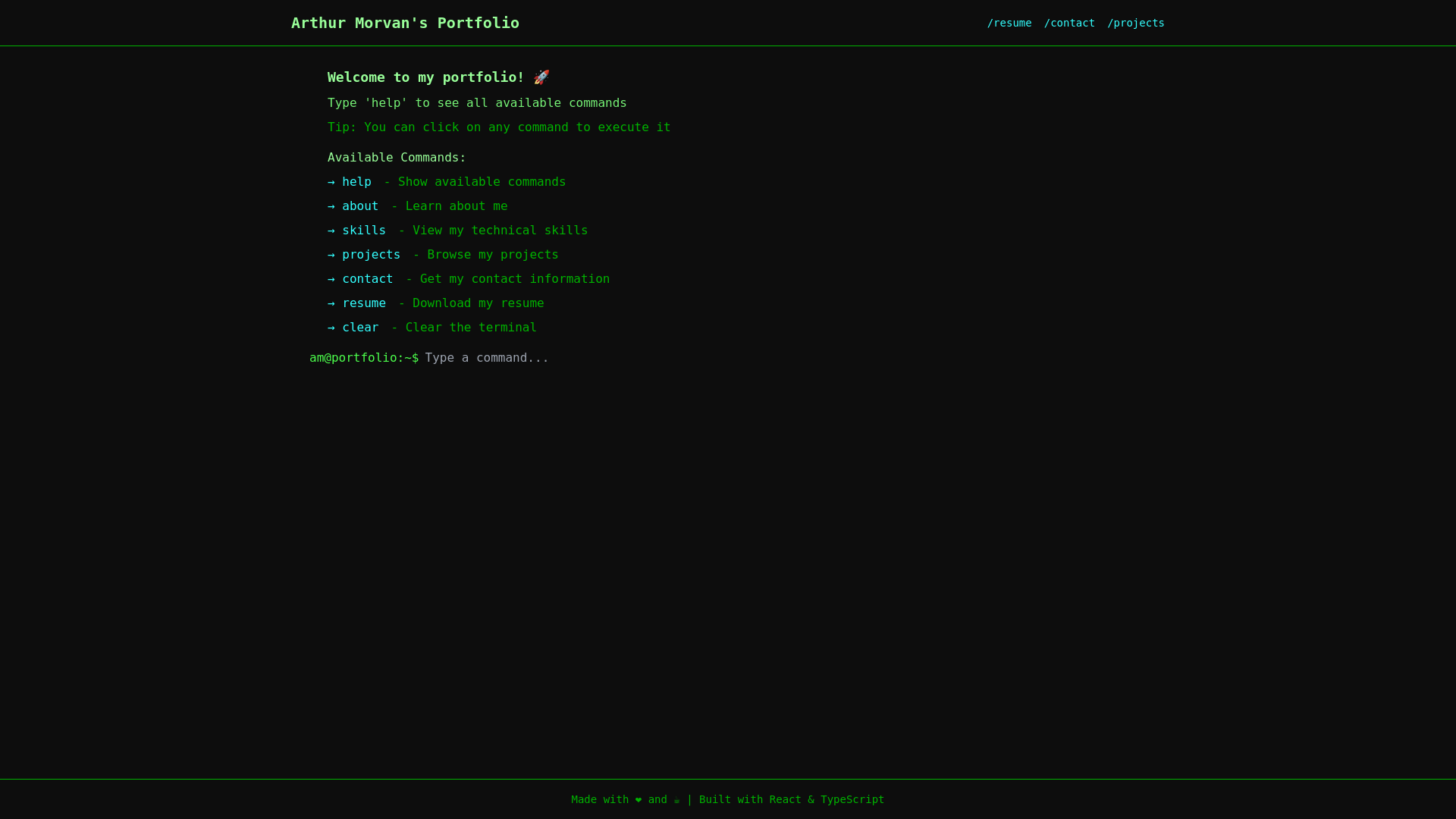
Task: Run the help command
Action: click(350, 182)
